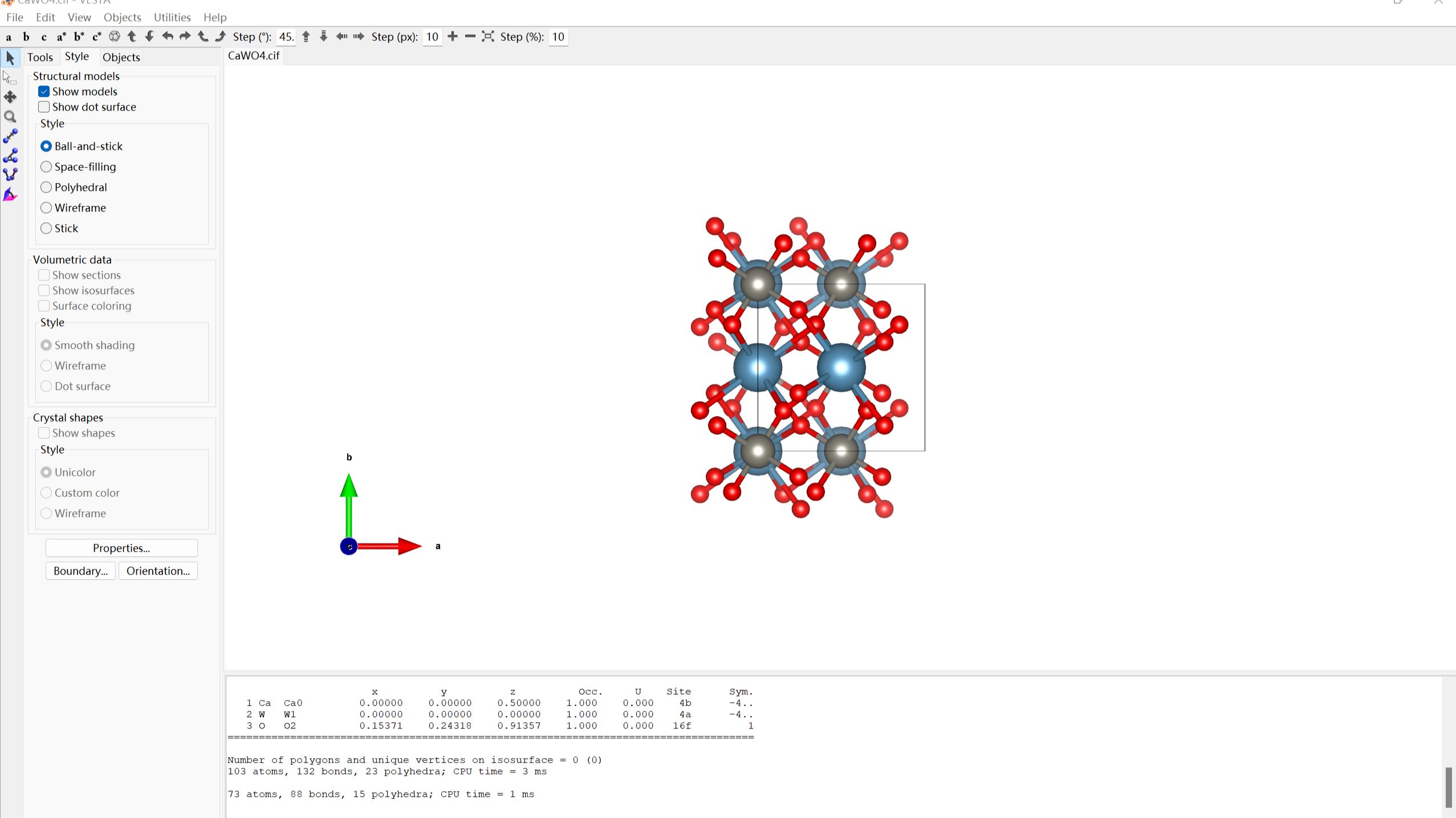View along the c* axis
Viewport: 1456px width, 818px height.
(96, 37)
